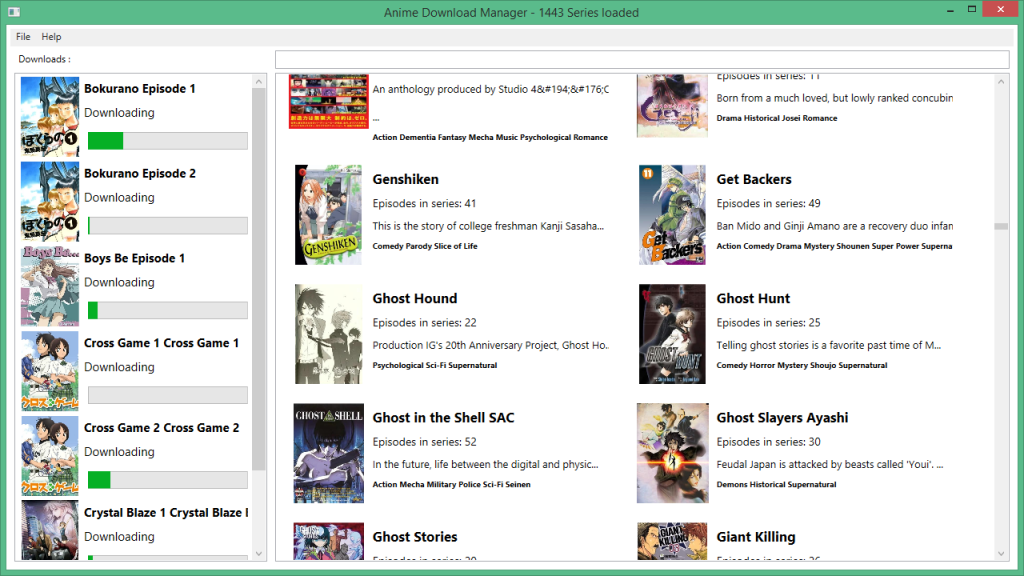Select the Boys Be Episode 1 cover
1024x576 pixels.
click(50, 287)
